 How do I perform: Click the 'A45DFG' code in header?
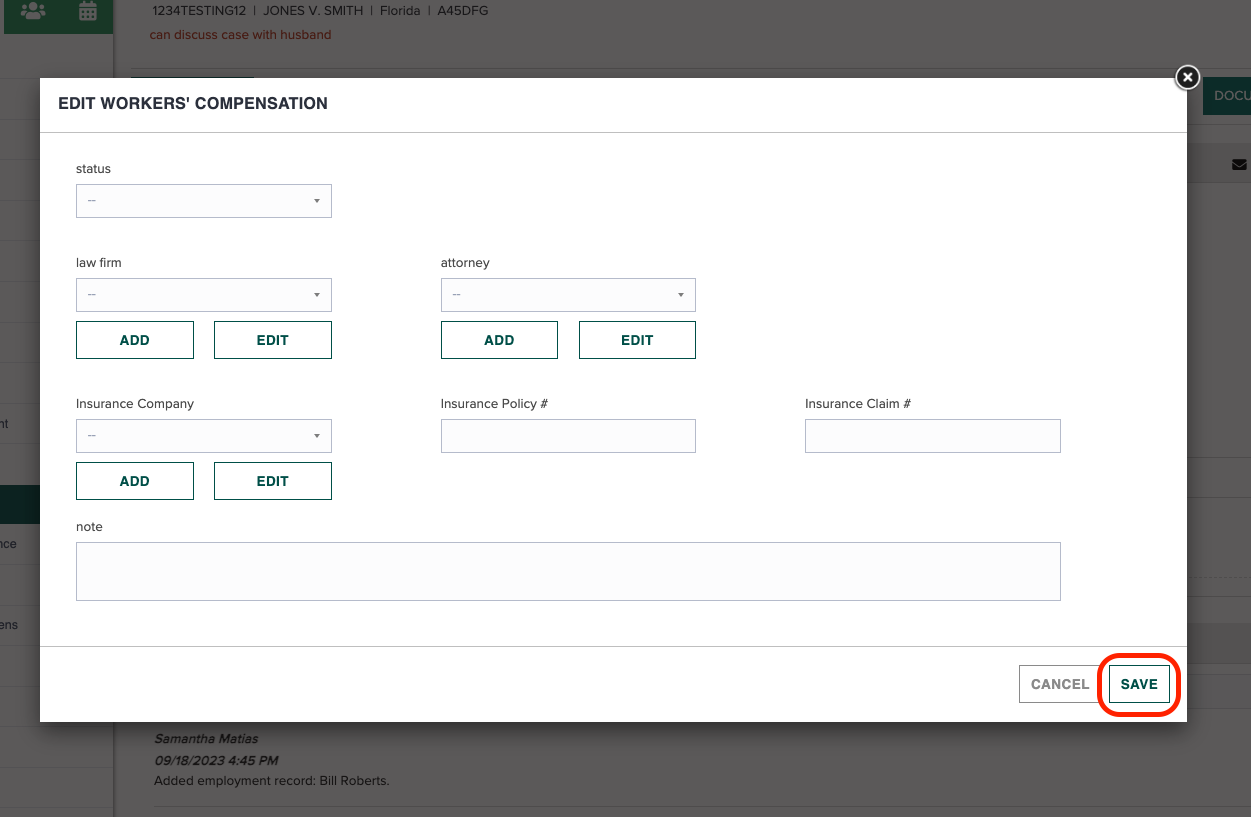pyautogui.click(x=464, y=11)
